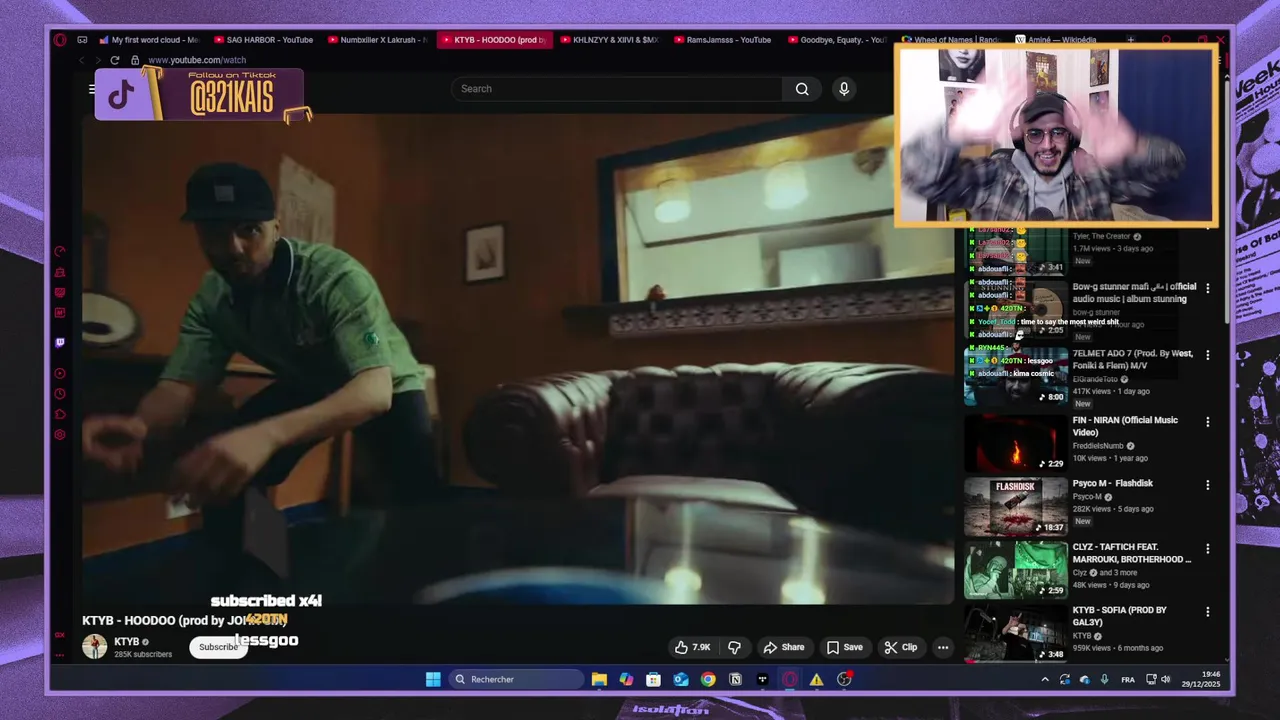The width and height of the screenshot is (1280, 720).
Task: Open options for 7ELMET ADO 7 video
Action: point(1207,355)
